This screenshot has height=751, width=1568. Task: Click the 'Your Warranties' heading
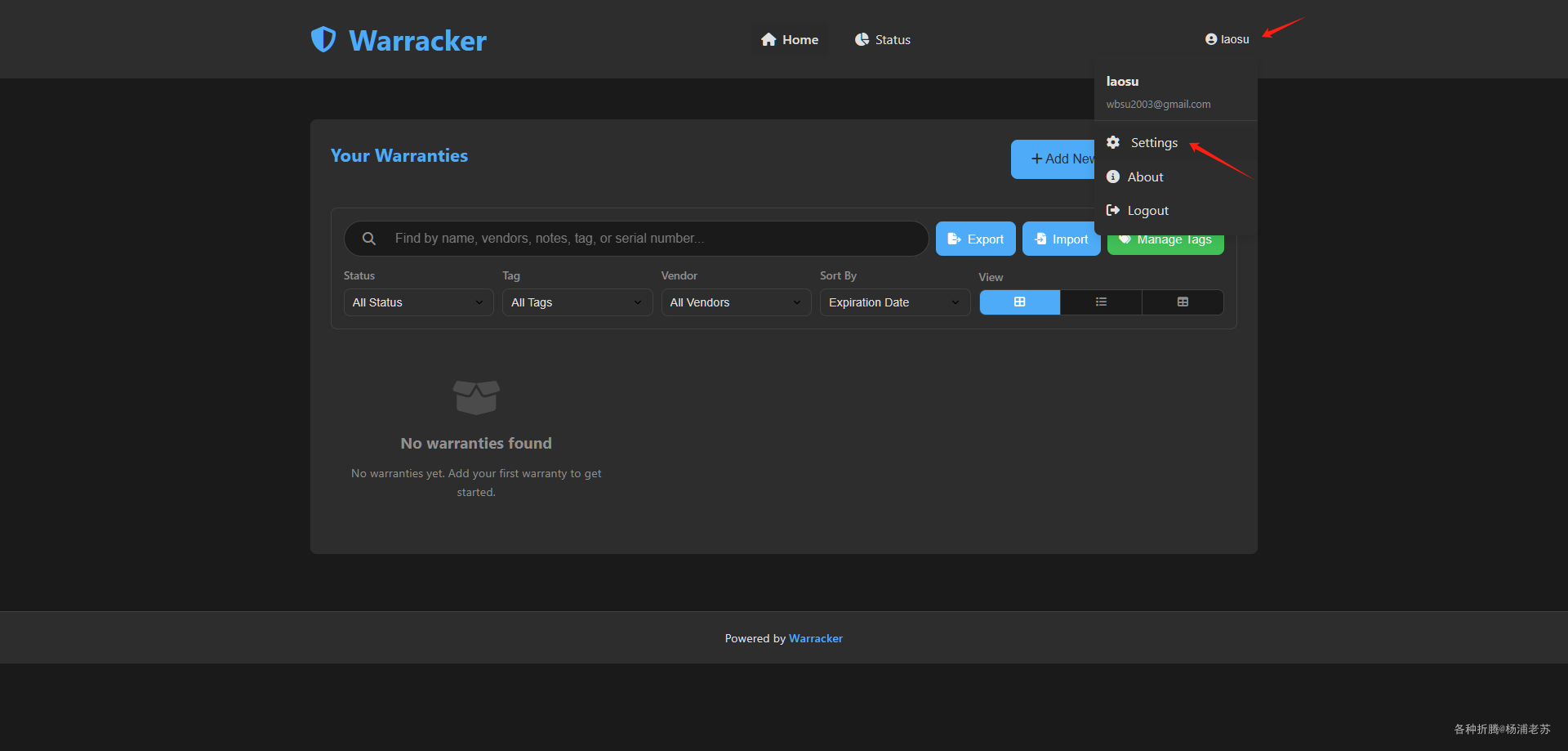click(399, 155)
